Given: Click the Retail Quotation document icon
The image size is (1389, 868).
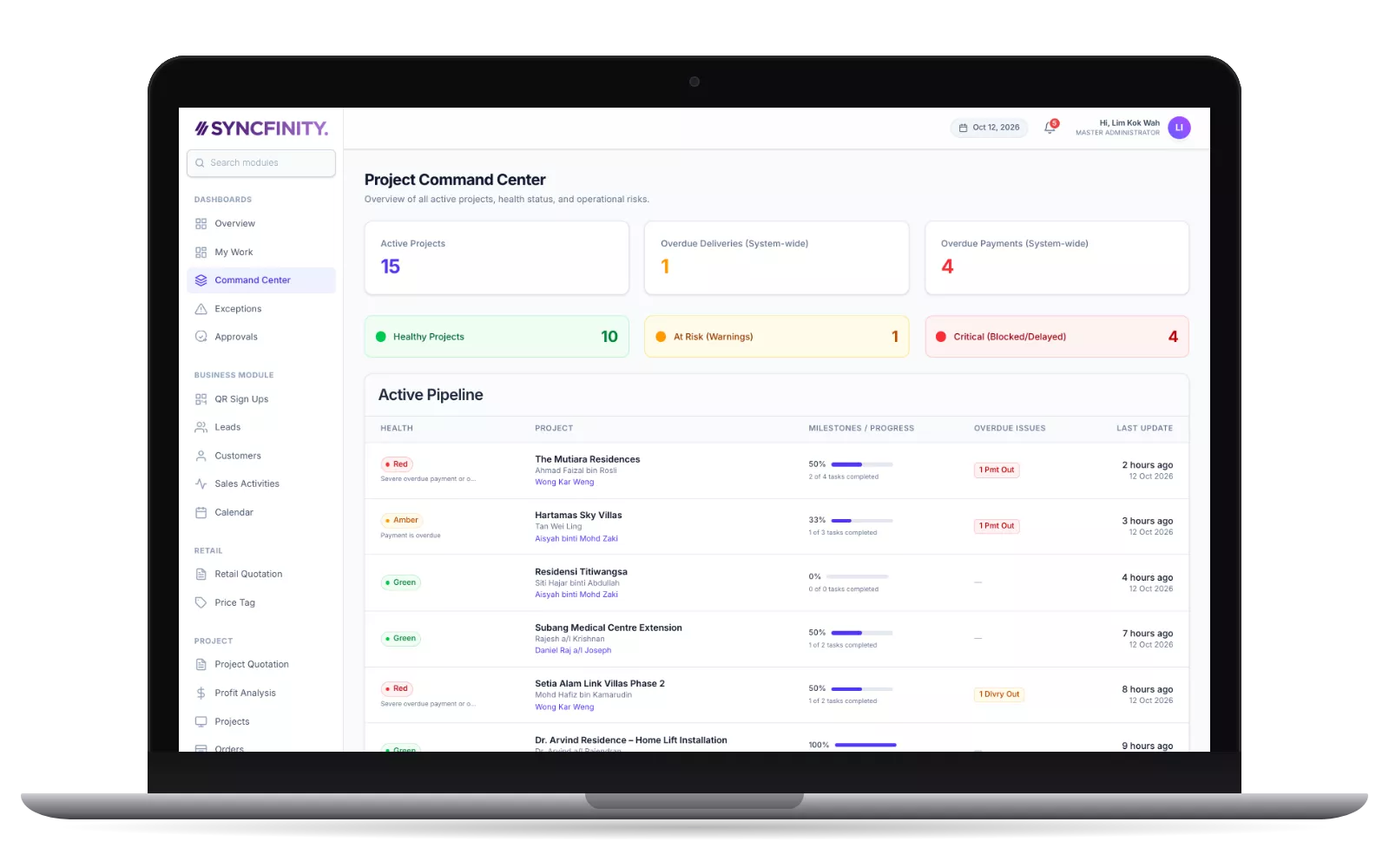Looking at the screenshot, I should pos(201,575).
